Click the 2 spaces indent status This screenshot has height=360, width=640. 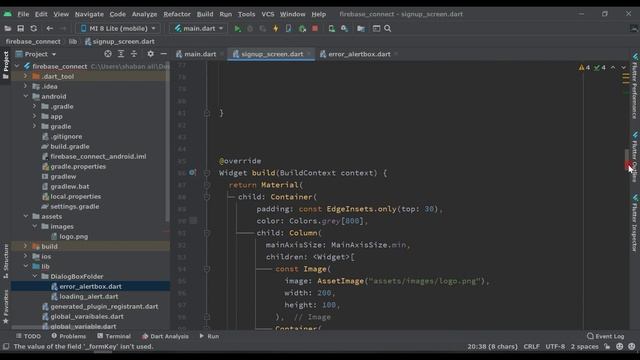point(584,347)
